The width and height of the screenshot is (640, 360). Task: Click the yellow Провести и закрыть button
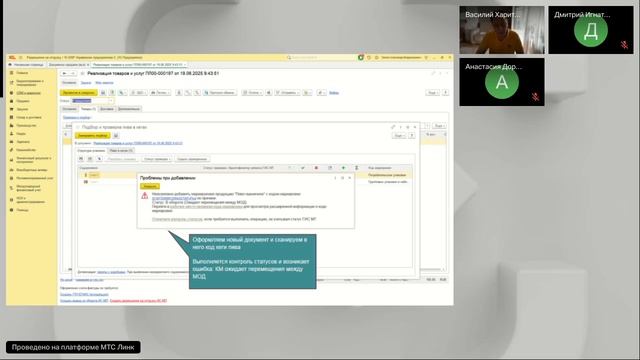[x=79, y=93]
